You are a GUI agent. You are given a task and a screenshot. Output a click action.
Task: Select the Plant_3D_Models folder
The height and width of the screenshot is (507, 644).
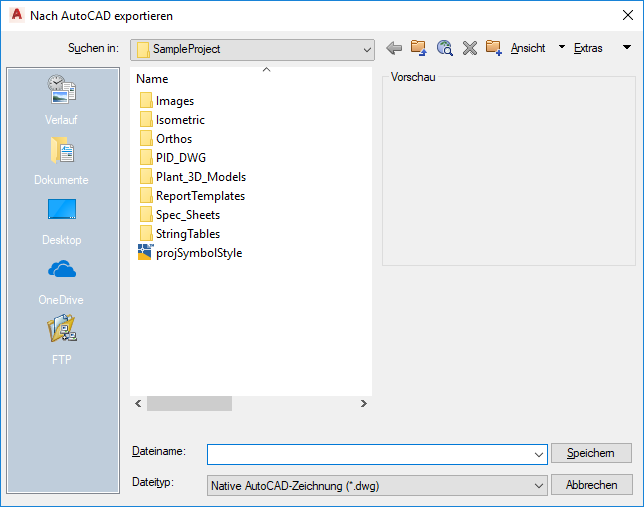tap(193, 177)
